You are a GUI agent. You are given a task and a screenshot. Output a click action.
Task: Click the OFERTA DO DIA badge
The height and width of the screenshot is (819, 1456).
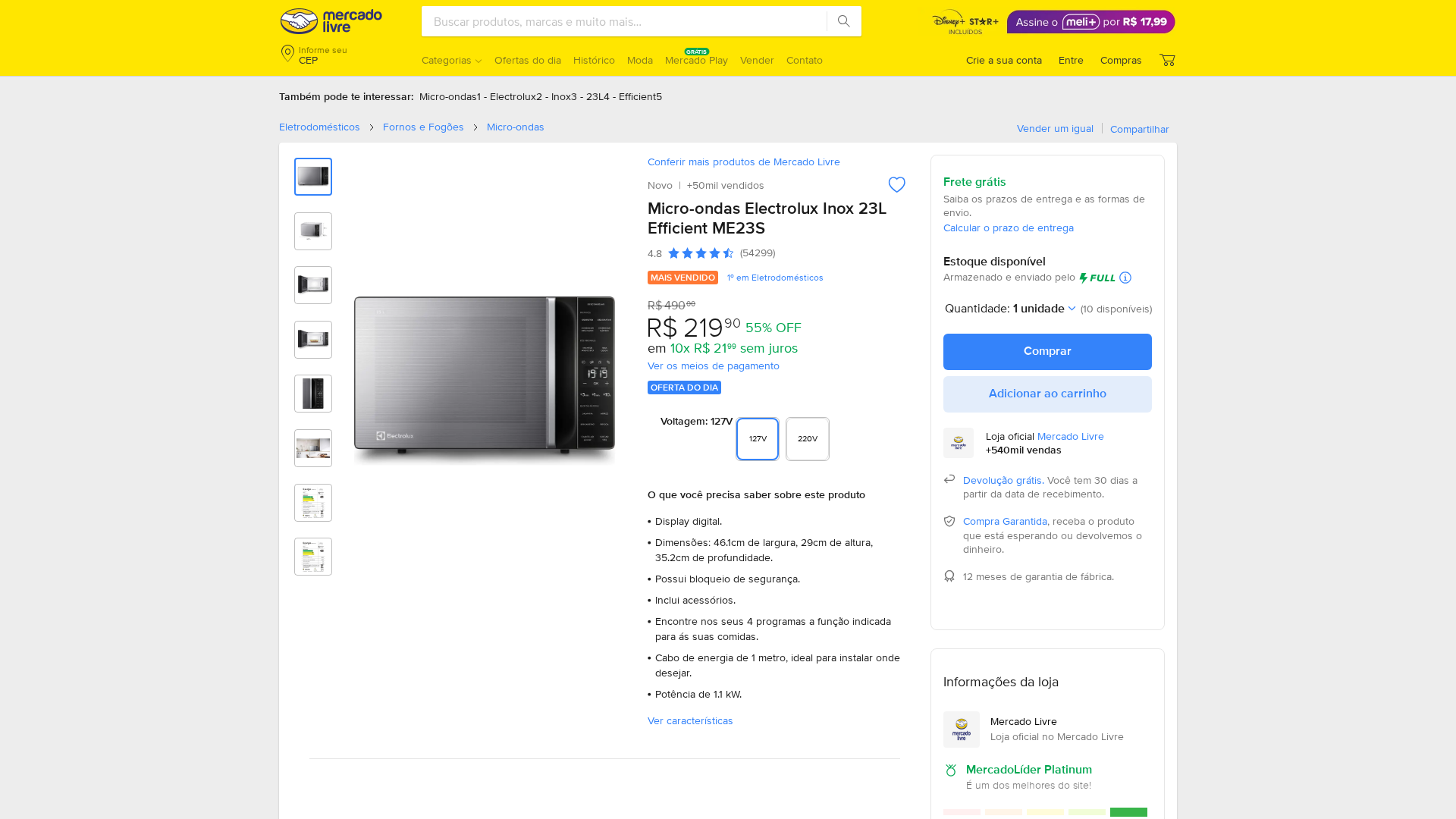tap(684, 388)
